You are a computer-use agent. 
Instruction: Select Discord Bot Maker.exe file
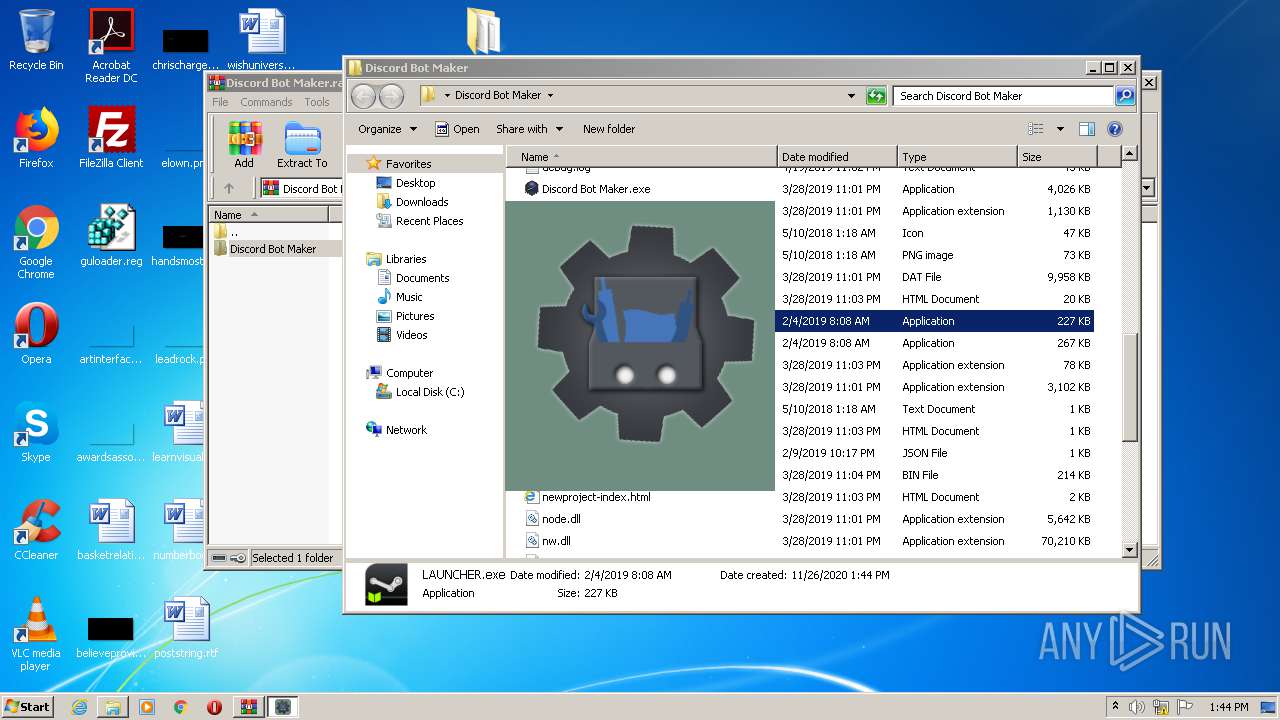tap(596, 189)
